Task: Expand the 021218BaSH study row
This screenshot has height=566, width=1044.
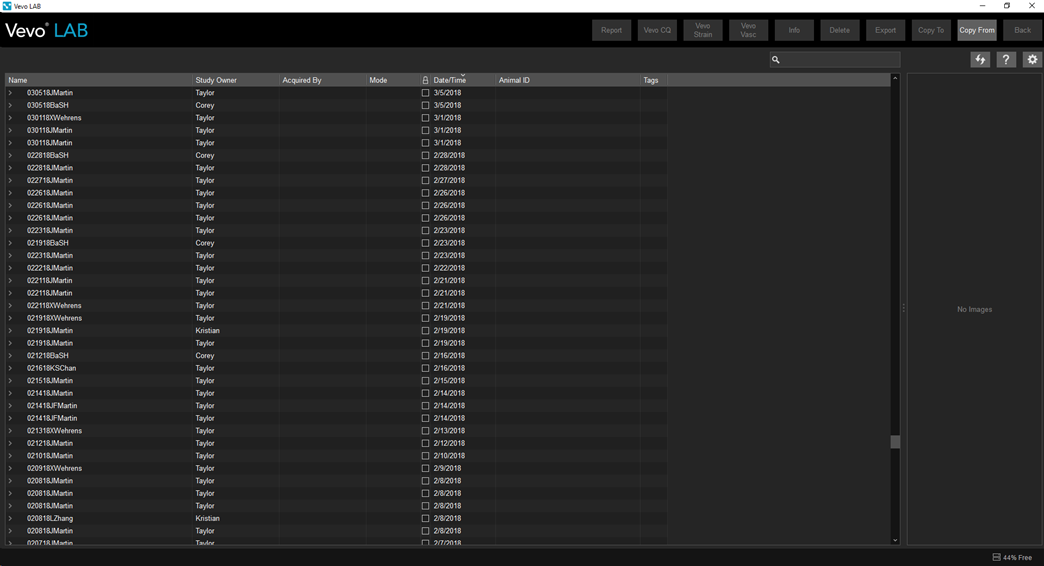Action: 11,356
